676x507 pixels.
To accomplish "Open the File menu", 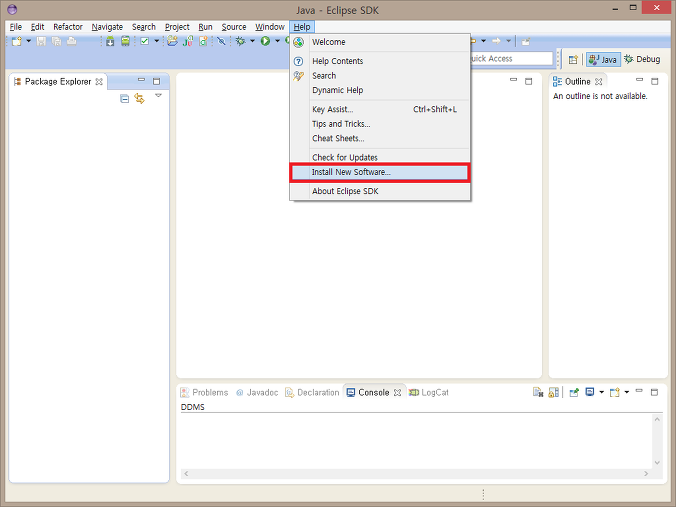I will pyautogui.click(x=16, y=27).
